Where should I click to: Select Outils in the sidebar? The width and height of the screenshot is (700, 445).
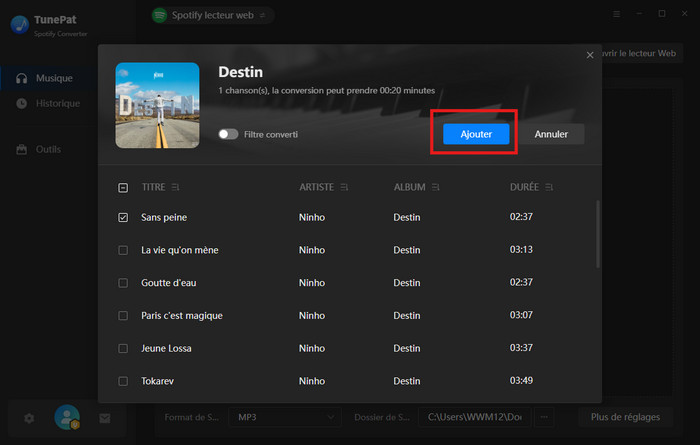(x=48, y=149)
